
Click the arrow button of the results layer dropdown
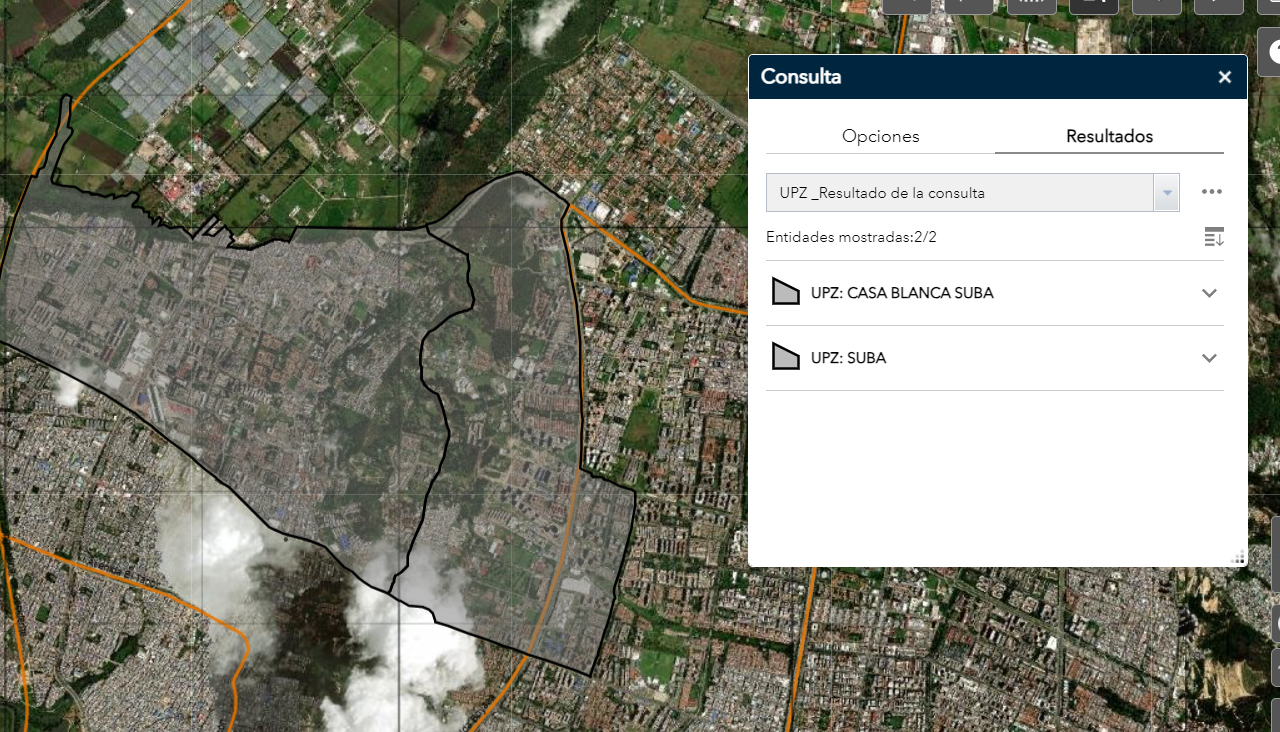click(1166, 193)
